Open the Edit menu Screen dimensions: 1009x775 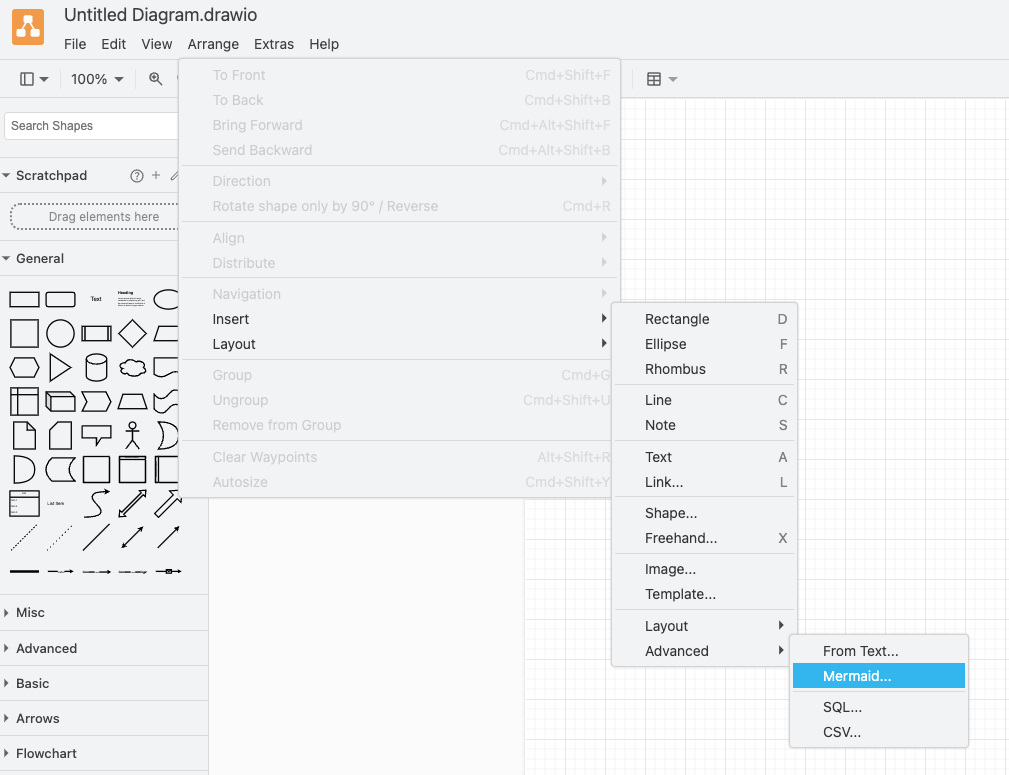(113, 44)
